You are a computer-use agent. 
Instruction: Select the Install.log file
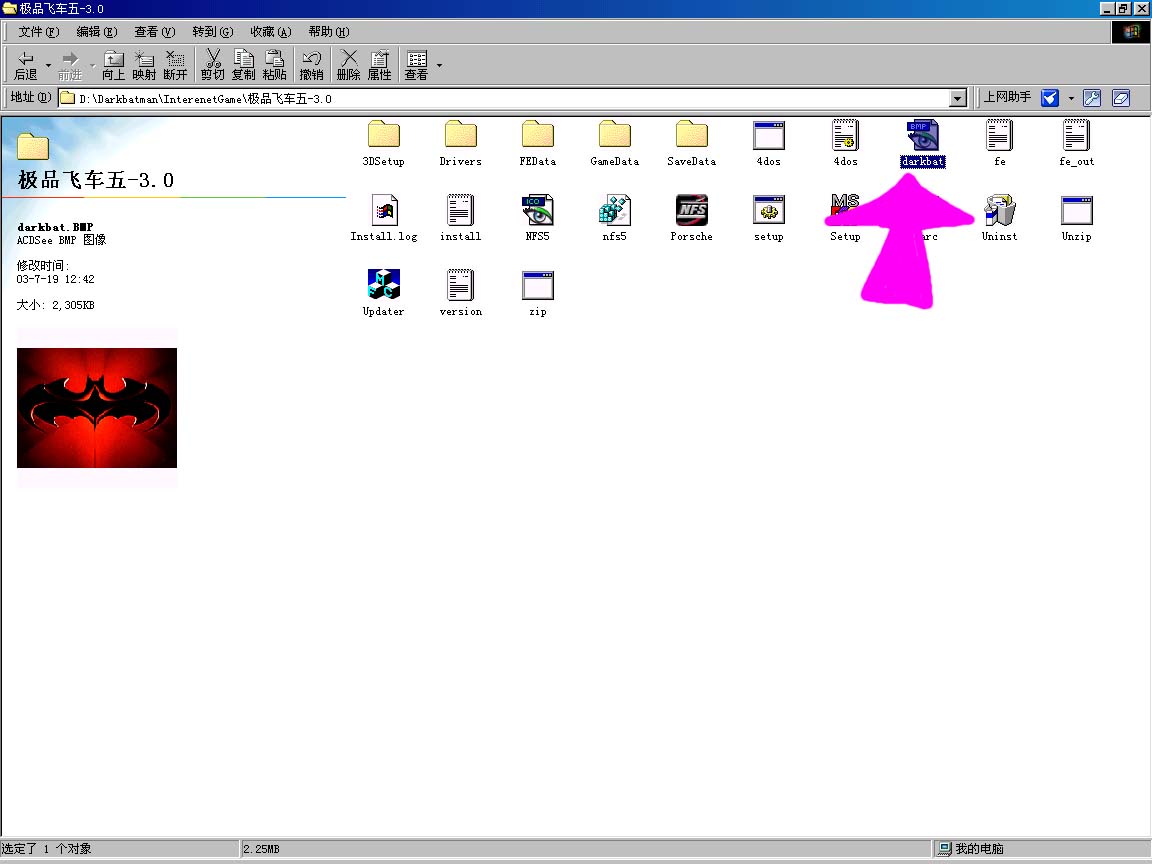(x=384, y=218)
